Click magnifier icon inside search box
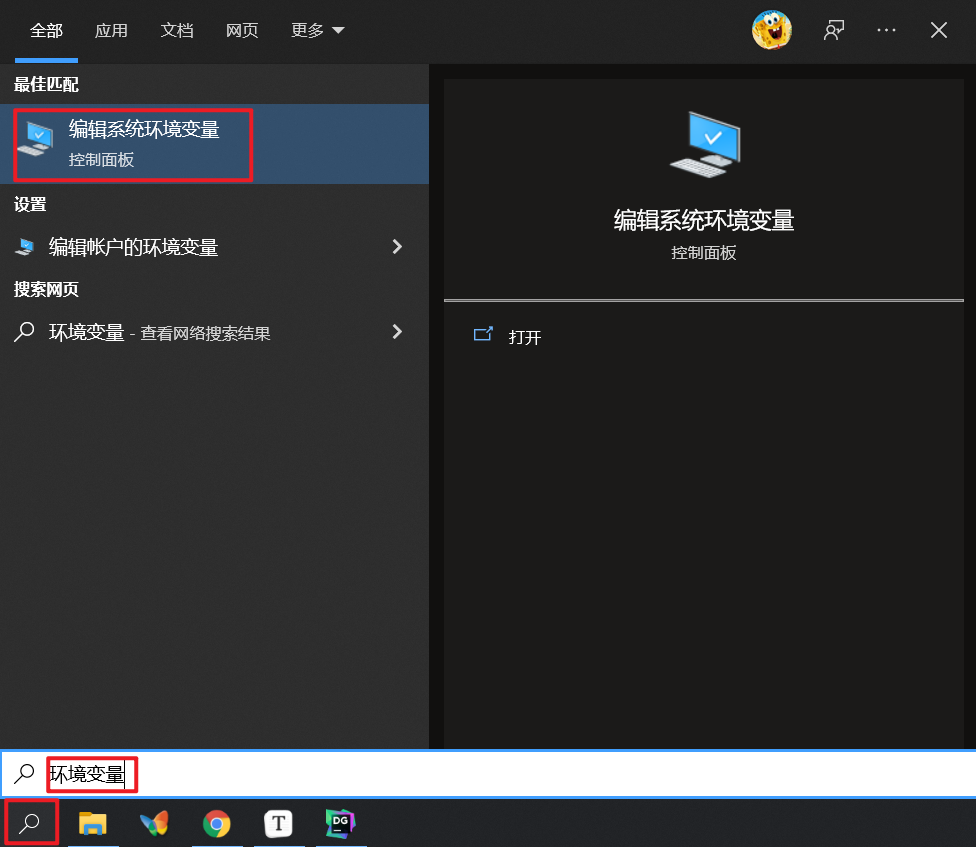 pos(24,774)
